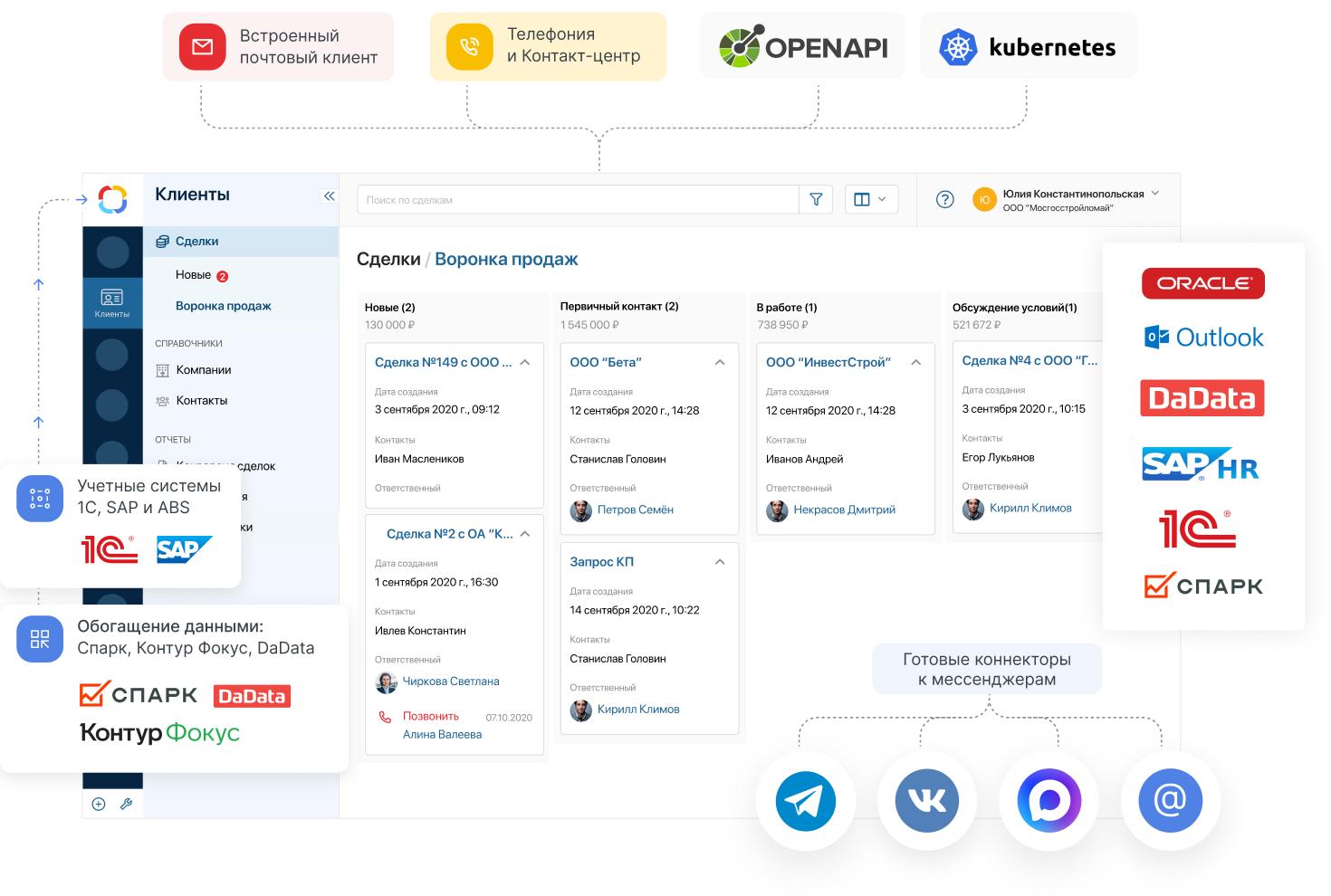Click the plus add icon at sidebar bottom

tap(99, 804)
